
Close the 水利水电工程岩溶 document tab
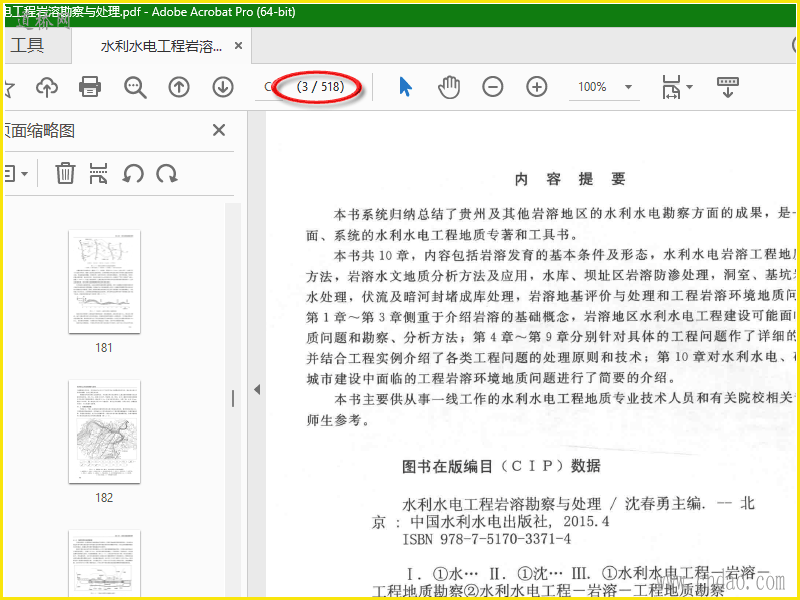(238, 46)
